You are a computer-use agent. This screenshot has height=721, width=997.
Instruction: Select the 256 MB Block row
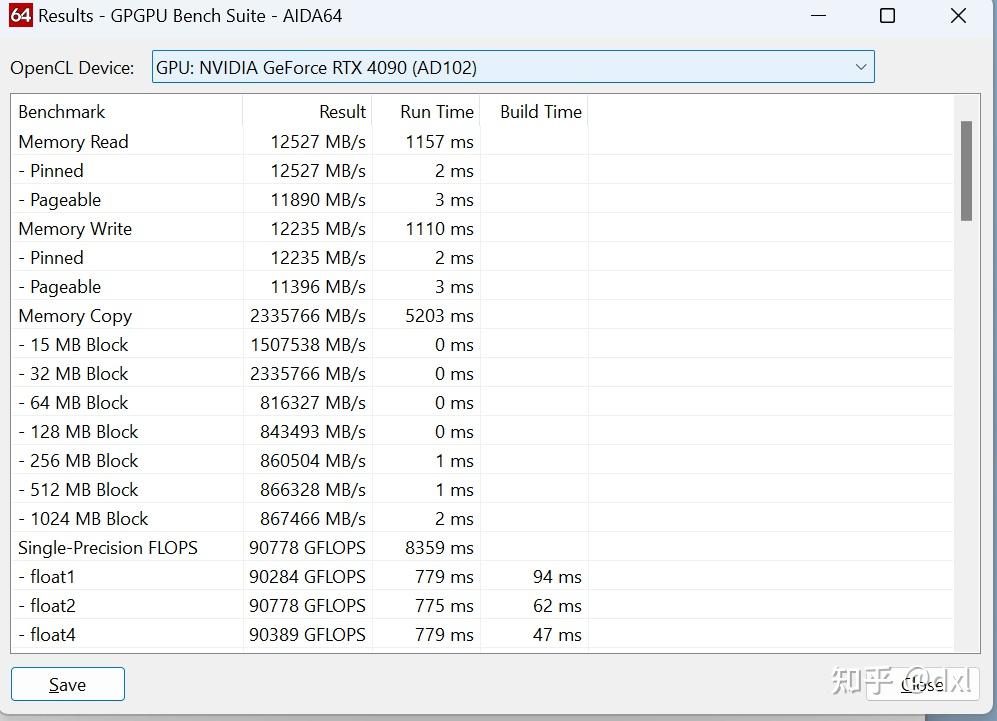[x=482, y=460]
